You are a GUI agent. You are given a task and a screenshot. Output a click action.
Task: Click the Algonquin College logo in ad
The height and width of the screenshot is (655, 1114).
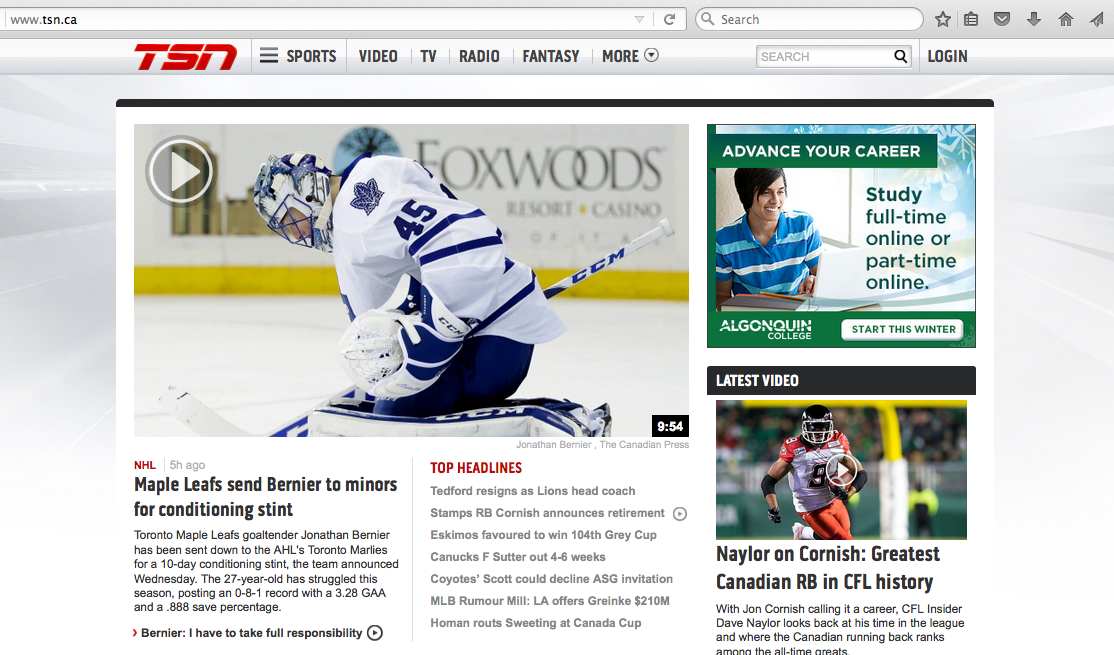765,328
